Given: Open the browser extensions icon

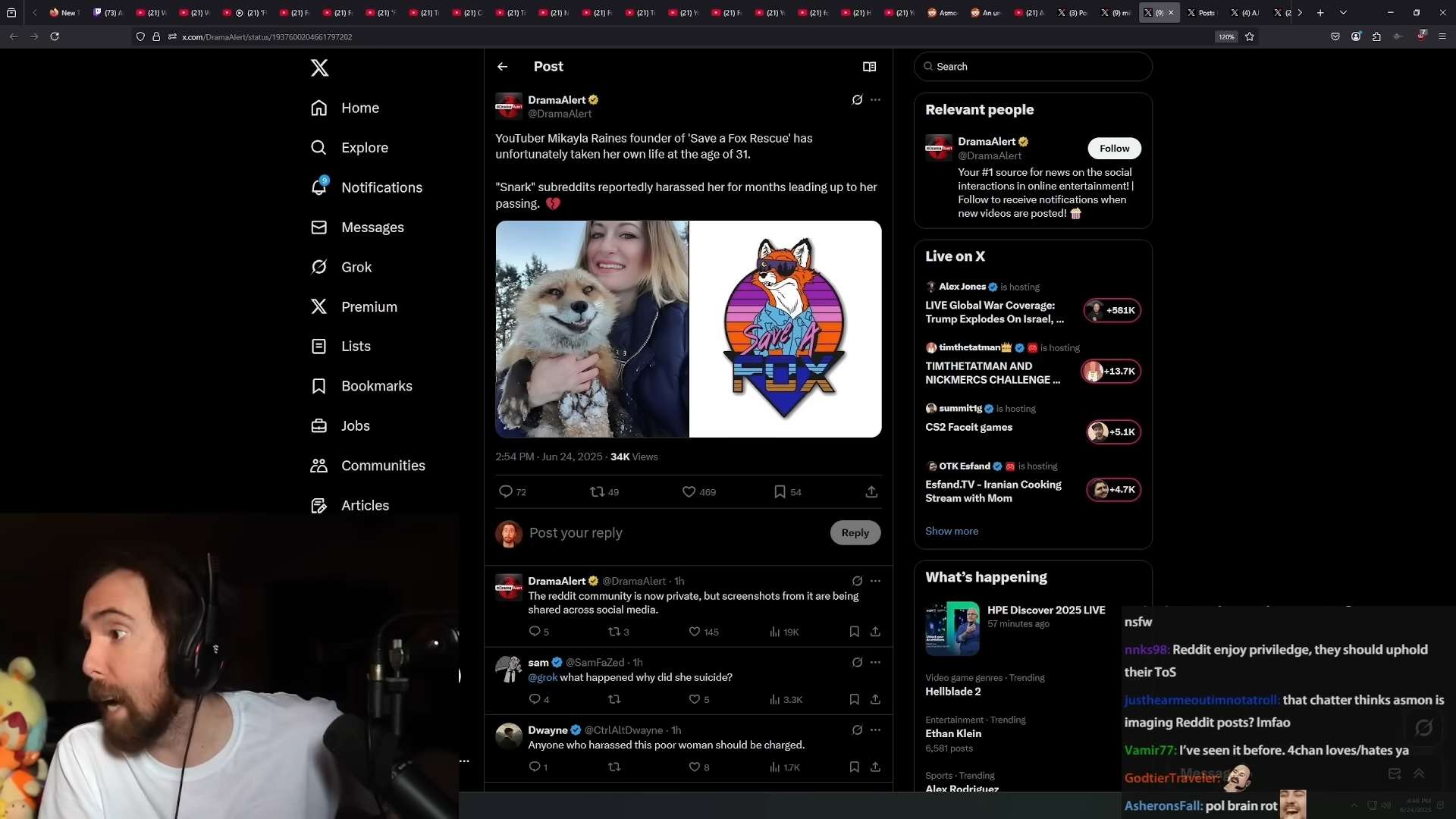Looking at the screenshot, I should (1376, 36).
